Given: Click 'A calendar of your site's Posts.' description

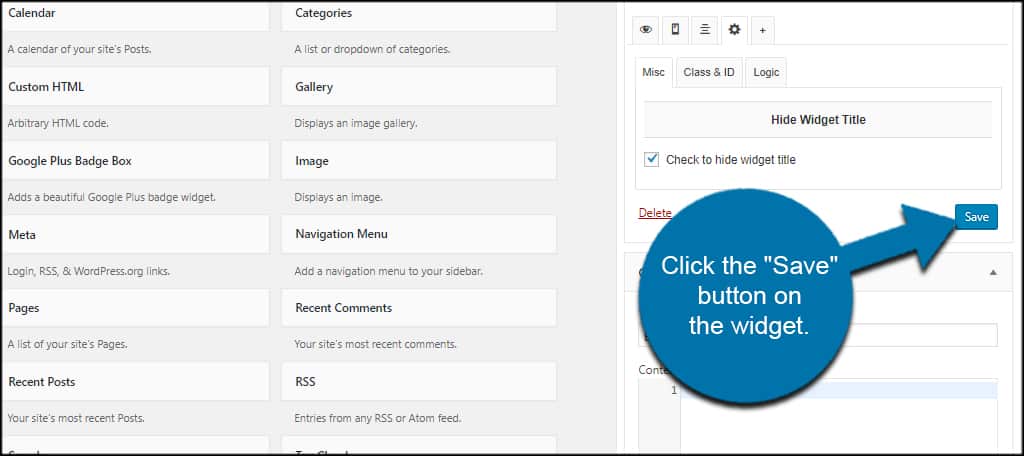Looking at the screenshot, I should pos(80,49).
